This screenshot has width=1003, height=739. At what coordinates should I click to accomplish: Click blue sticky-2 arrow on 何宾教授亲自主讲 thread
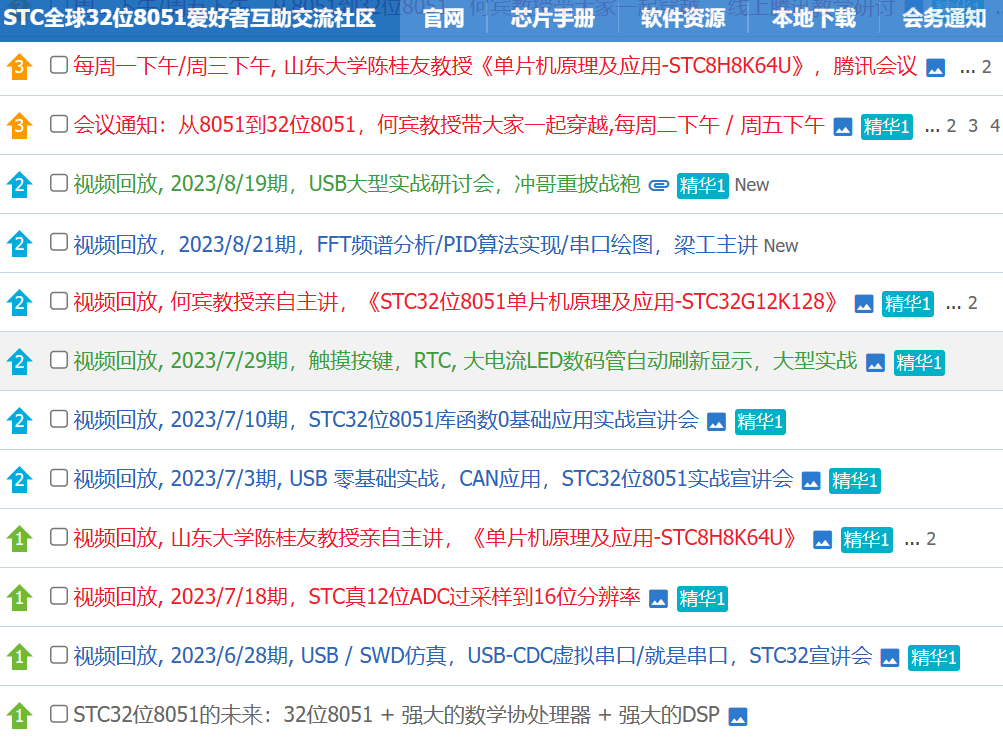[19, 303]
